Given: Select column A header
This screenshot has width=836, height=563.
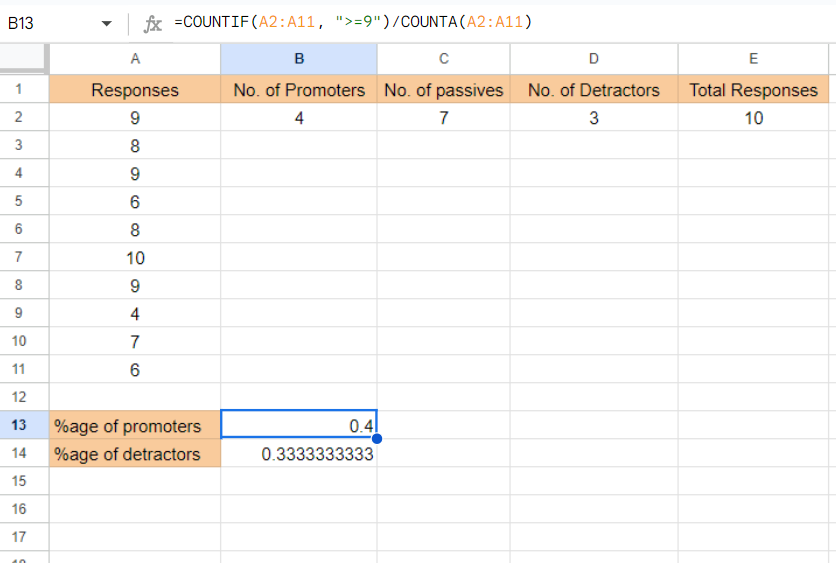Looking at the screenshot, I should 135,59.
